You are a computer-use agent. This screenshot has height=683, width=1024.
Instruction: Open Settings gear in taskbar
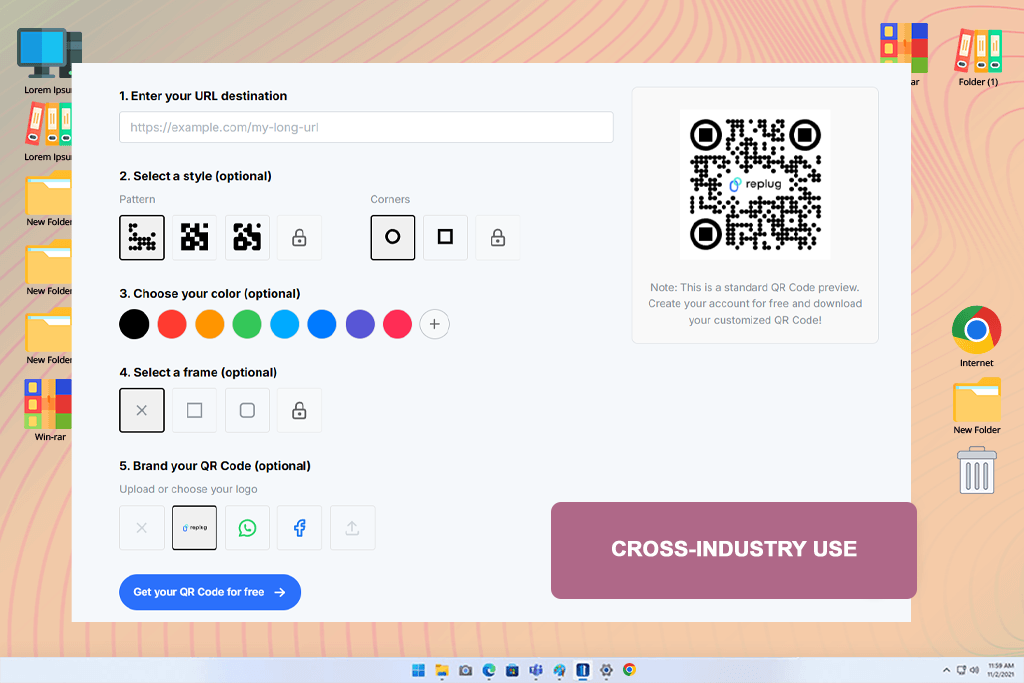(x=606, y=670)
